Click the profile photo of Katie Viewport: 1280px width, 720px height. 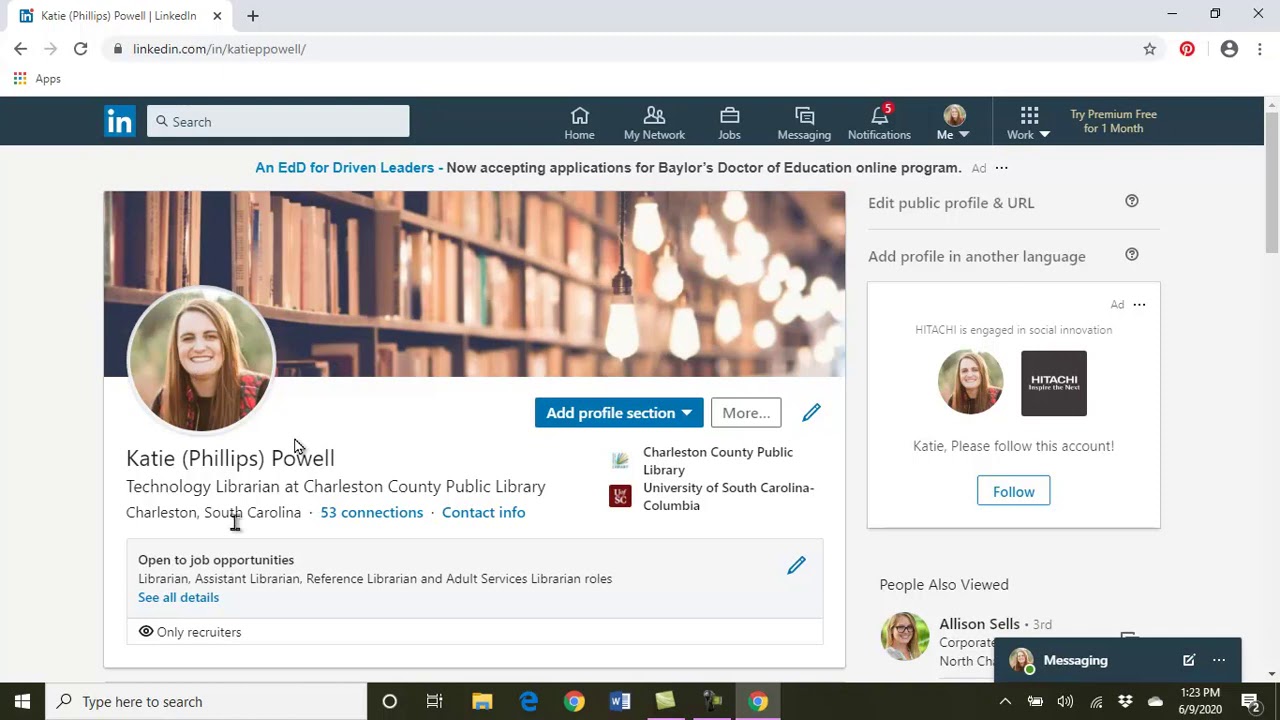point(201,360)
